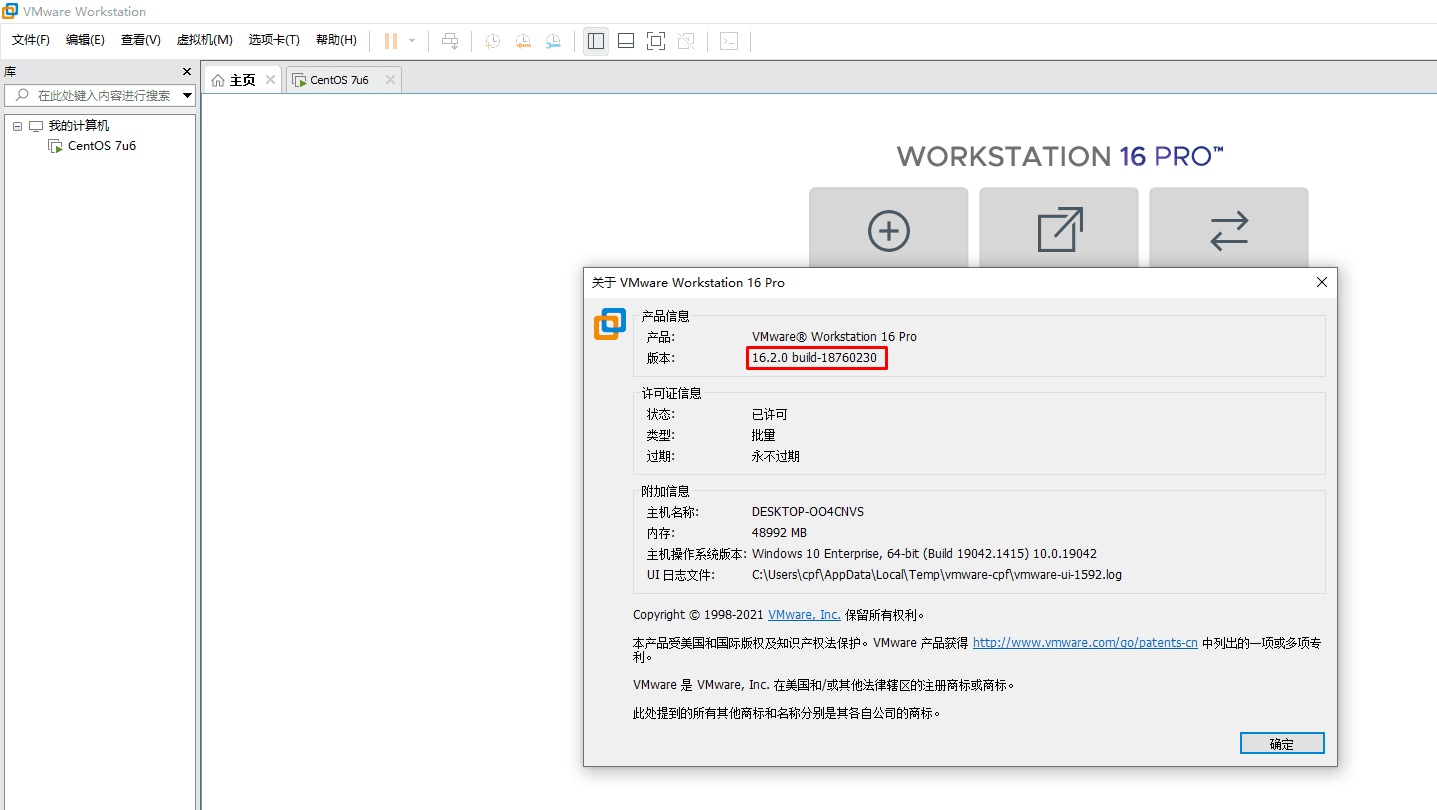Click the Windows 10 Enterprise host OS text

click(925, 554)
